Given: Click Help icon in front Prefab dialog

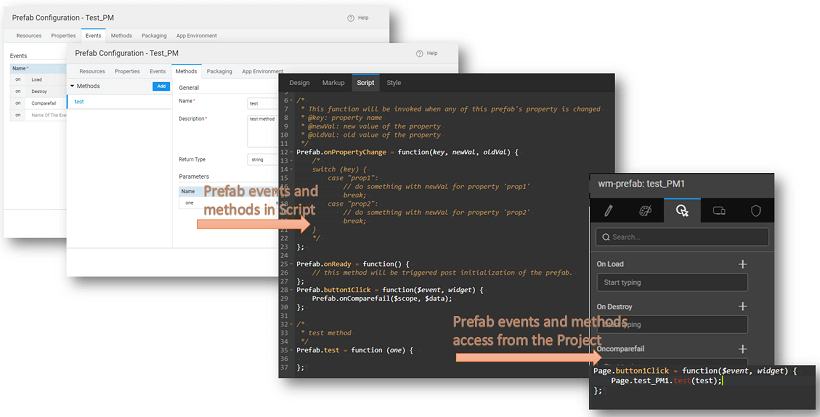Looking at the screenshot, I should point(418,53).
